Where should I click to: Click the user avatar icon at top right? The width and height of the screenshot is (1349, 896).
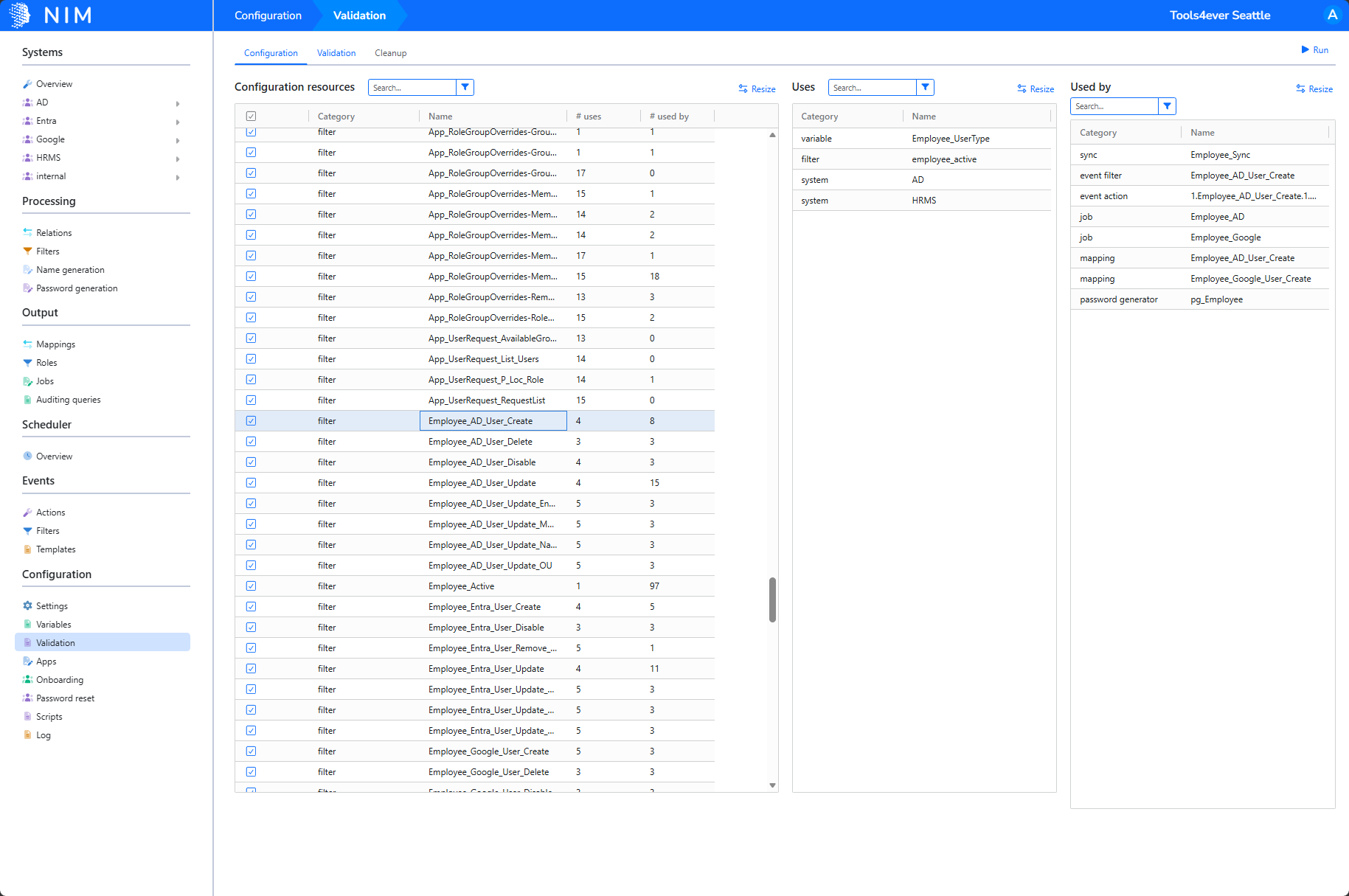tap(1332, 15)
